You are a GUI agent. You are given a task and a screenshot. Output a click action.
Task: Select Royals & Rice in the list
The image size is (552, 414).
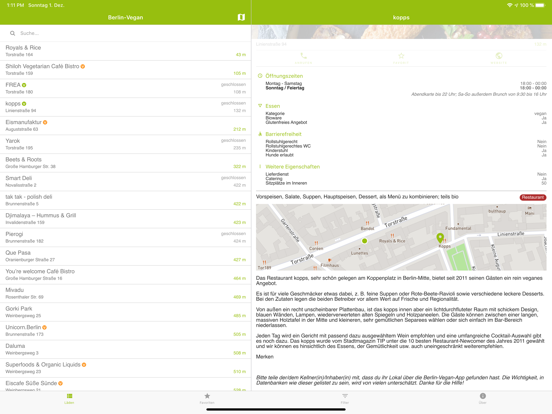[125, 51]
